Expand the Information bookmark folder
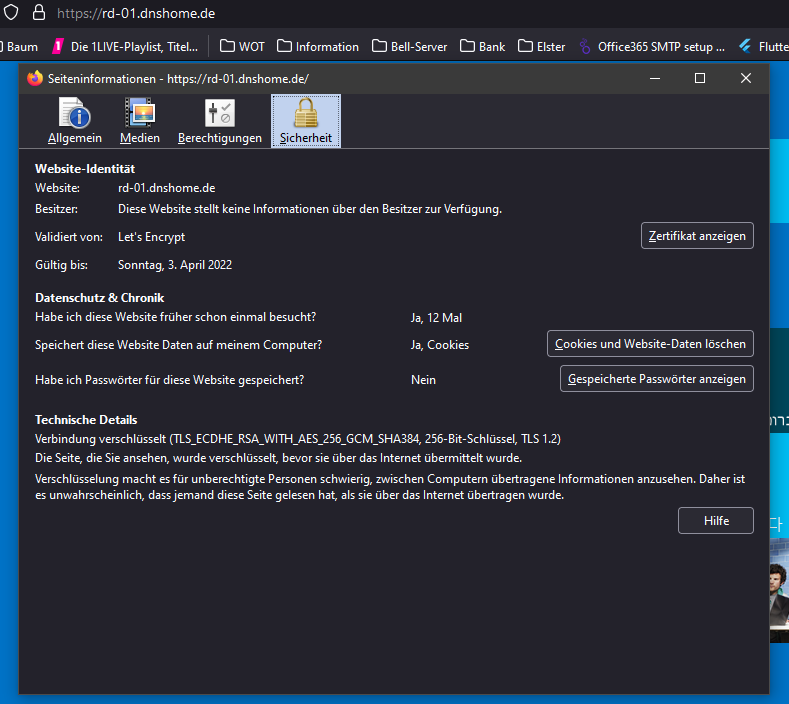789x704 pixels. [x=318, y=46]
